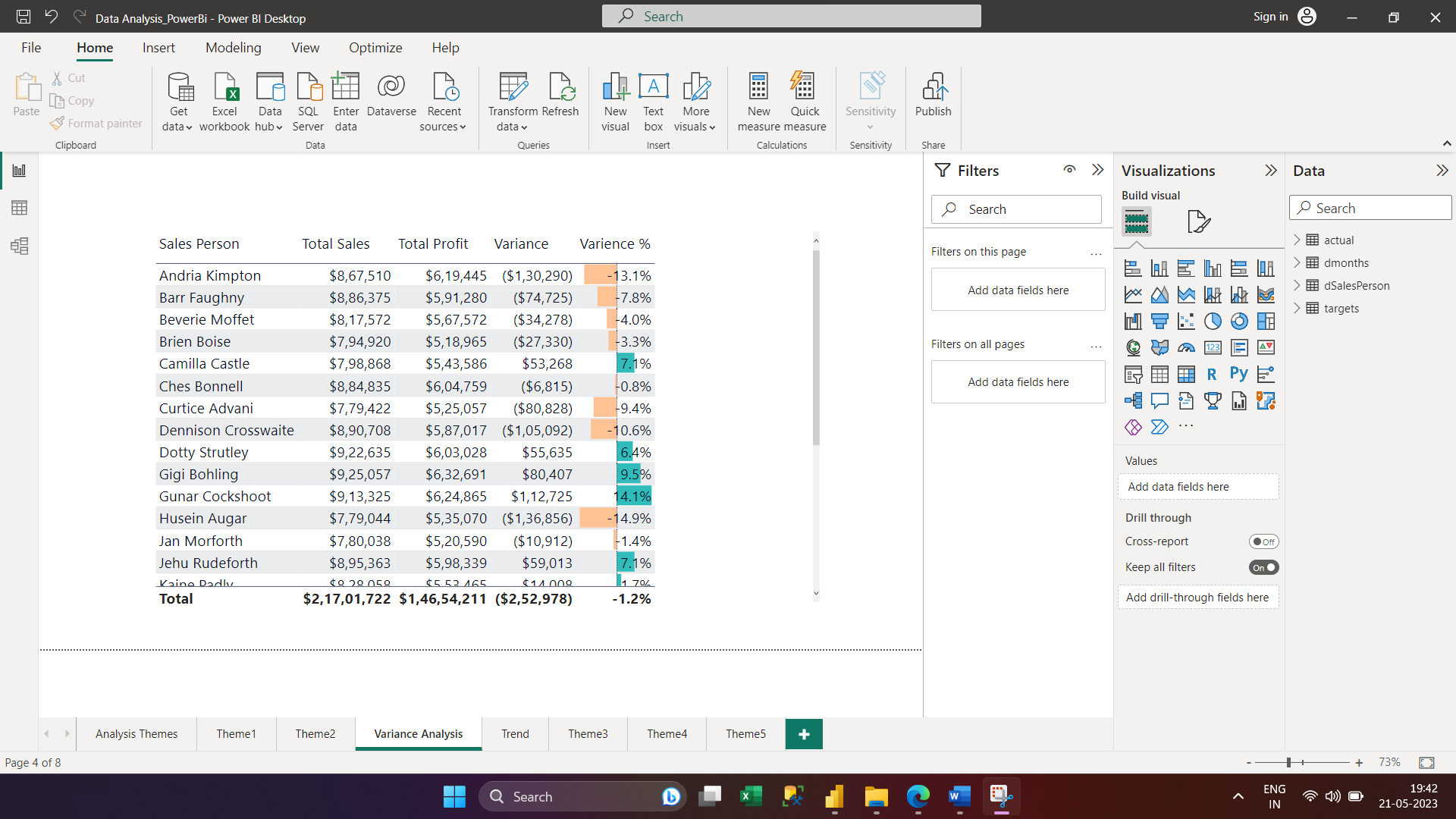
Task: Click Add data fields here in Values
Action: point(1197,486)
